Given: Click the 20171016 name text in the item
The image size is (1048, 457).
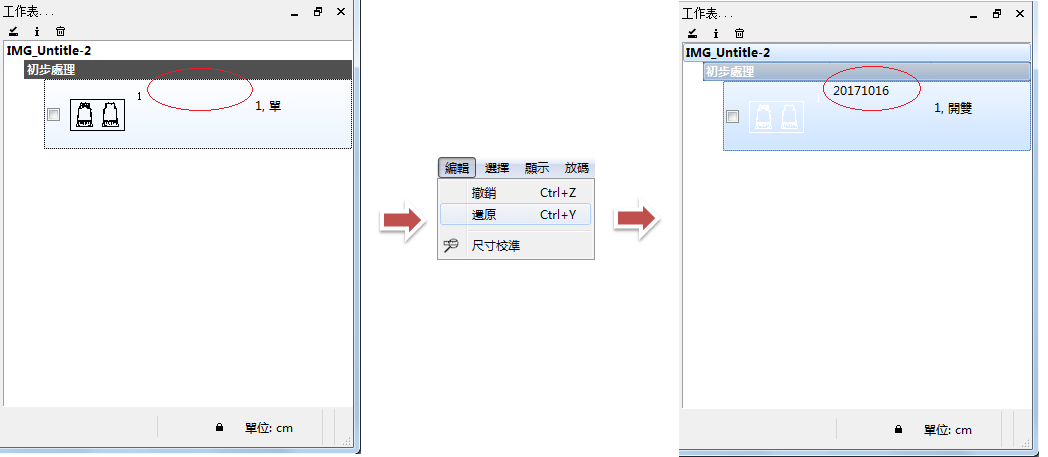Looking at the screenshot, I should point(860,91).
